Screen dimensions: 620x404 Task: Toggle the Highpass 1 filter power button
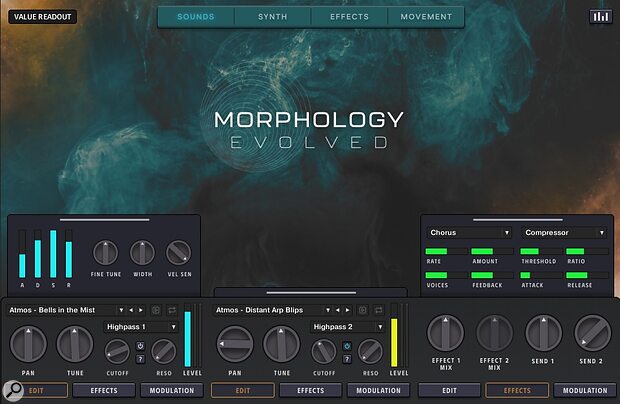click(140, 346)
